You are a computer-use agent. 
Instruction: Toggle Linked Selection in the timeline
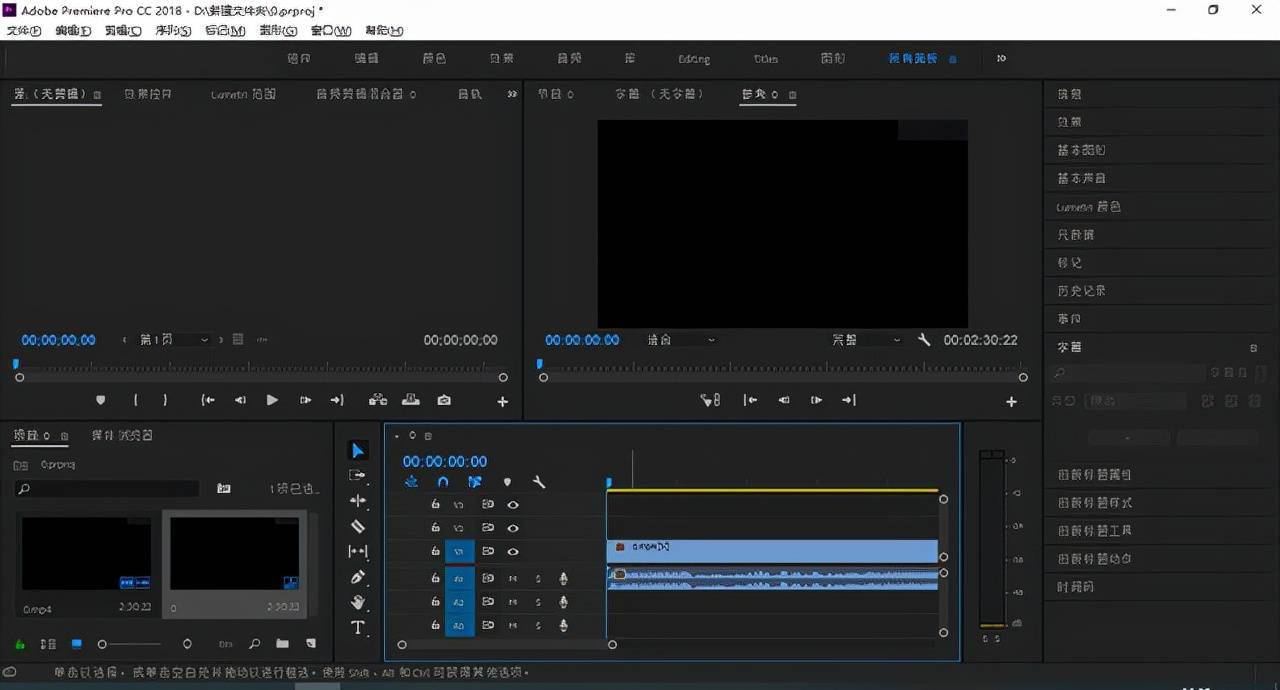click(x=475, y=482)
